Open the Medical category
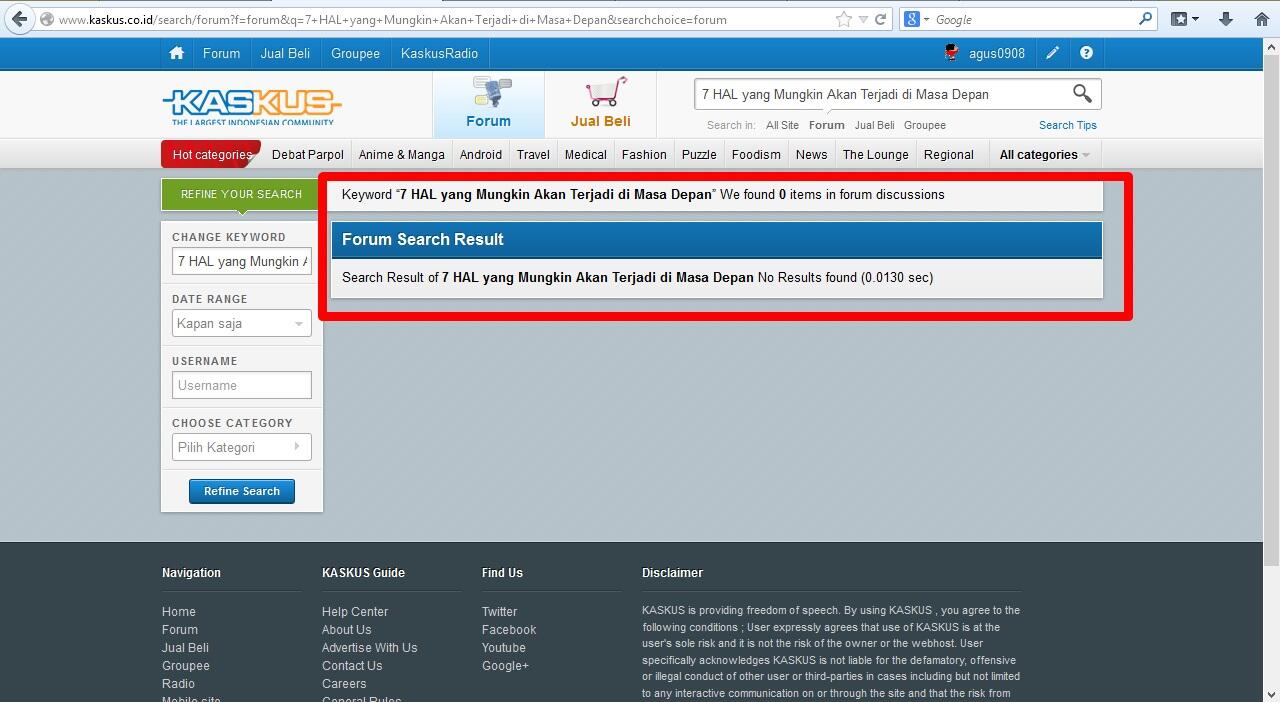The image size is (1280, 702). (585, 154)
